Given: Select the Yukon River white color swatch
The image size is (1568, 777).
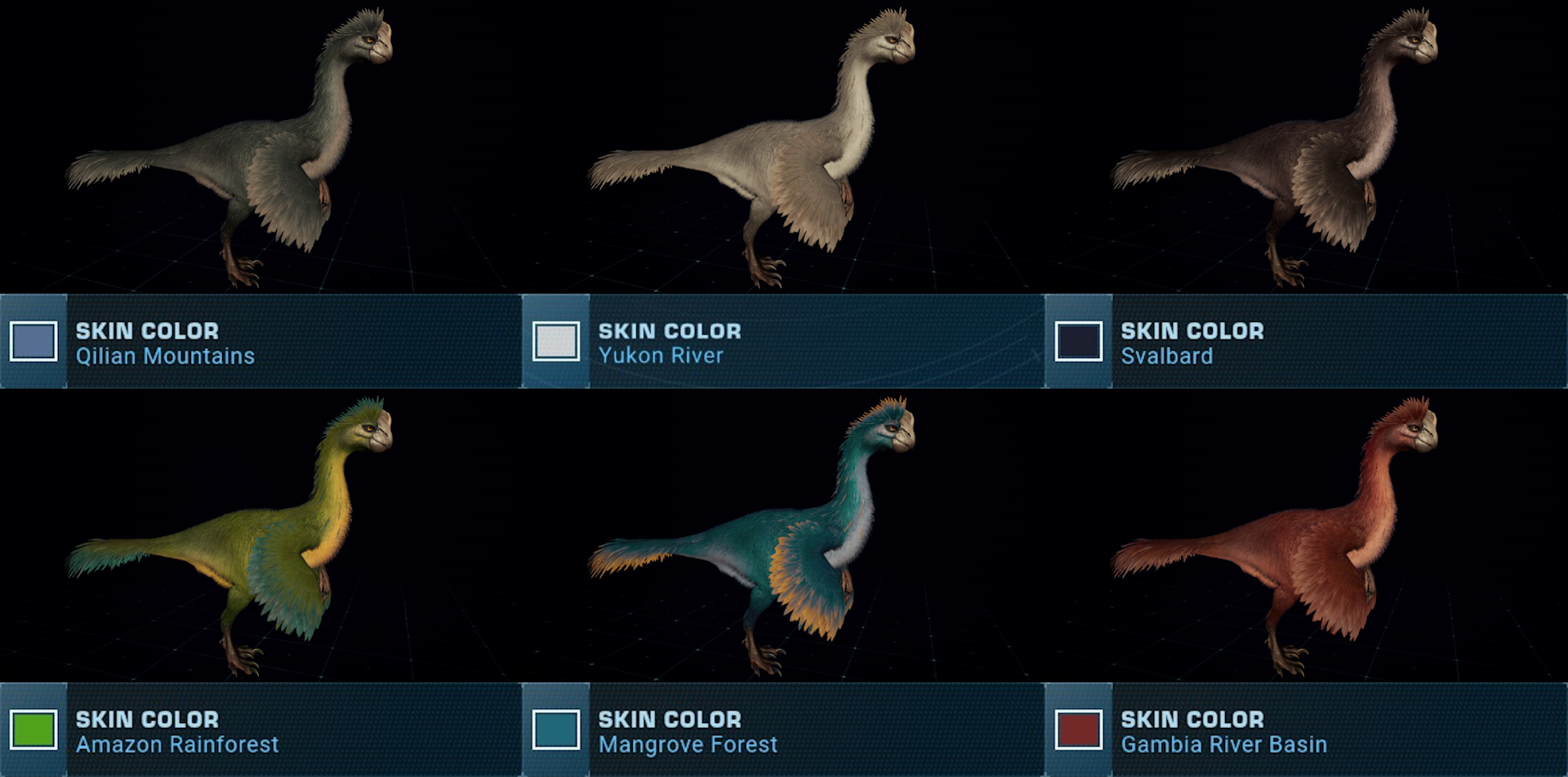Looking at the screenshot, I should (556, 342).
